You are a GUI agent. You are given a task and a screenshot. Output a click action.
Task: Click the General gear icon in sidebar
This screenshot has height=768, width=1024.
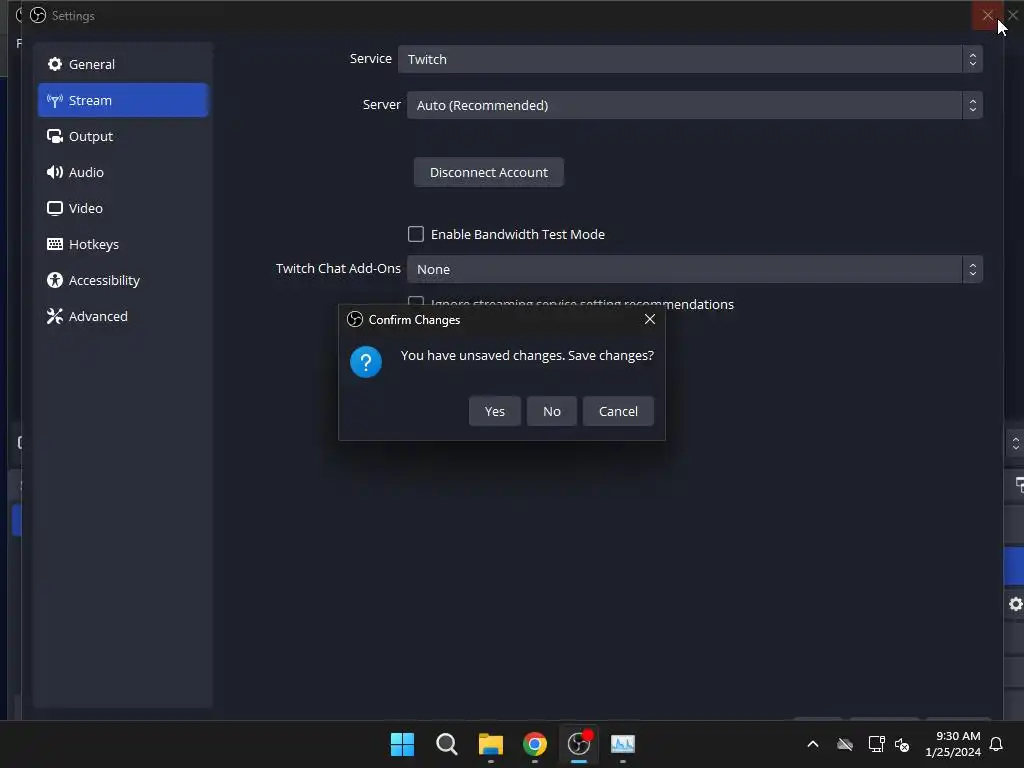click(55, 64)
